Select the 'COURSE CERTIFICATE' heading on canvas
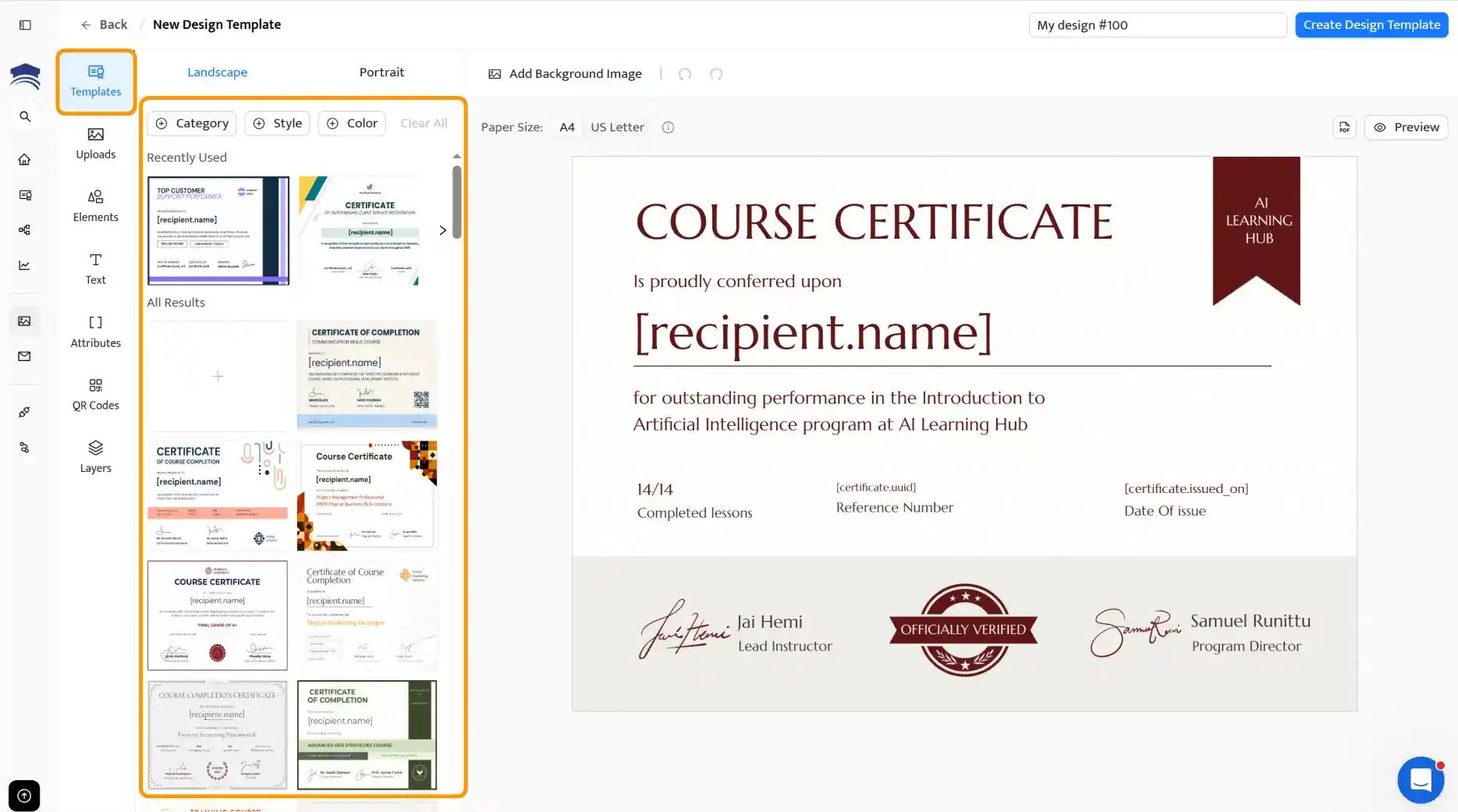The height and width of the screenshot is (812, 1458). pyautogui.click(x=874, y=222)
